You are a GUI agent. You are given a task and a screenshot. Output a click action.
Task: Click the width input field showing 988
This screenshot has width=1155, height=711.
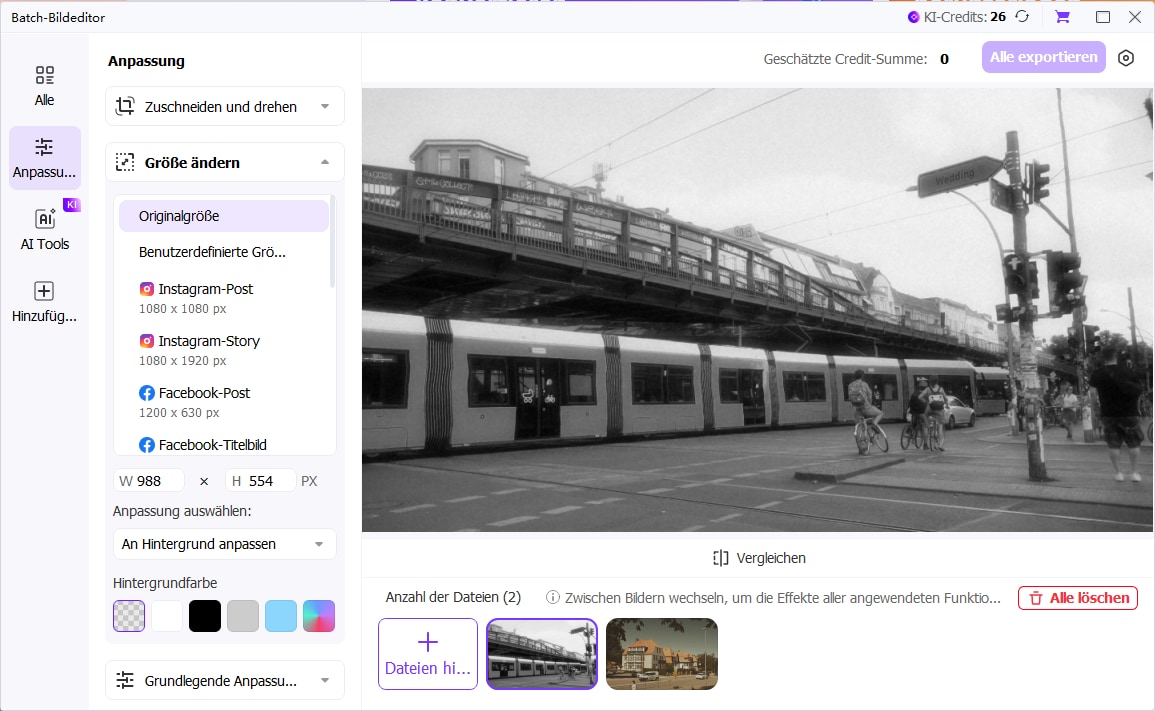point(149,481)
